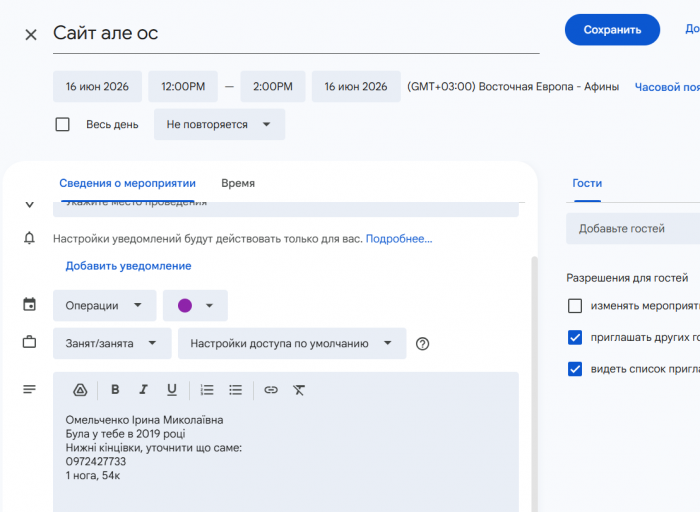Click the Разрешения для гостей heading
Screen dimensions: 700x512
click(x=627, y=278)
